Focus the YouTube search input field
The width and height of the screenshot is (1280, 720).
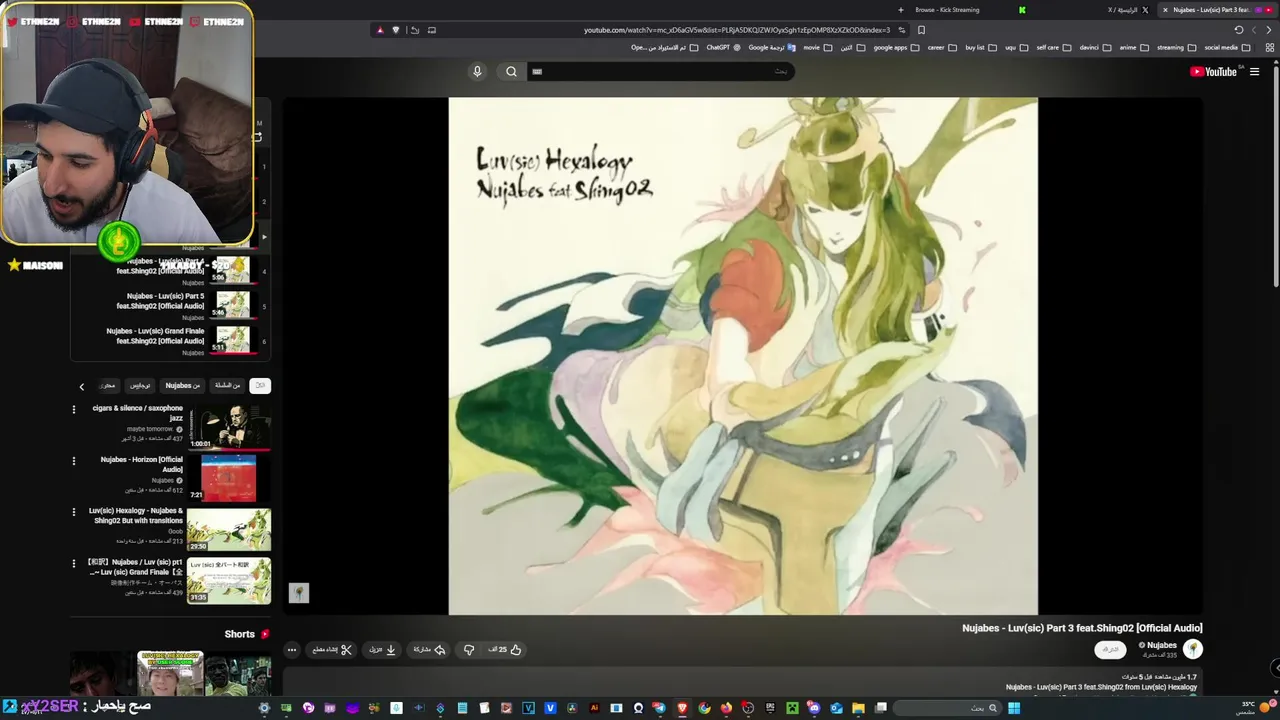point(660,71)
